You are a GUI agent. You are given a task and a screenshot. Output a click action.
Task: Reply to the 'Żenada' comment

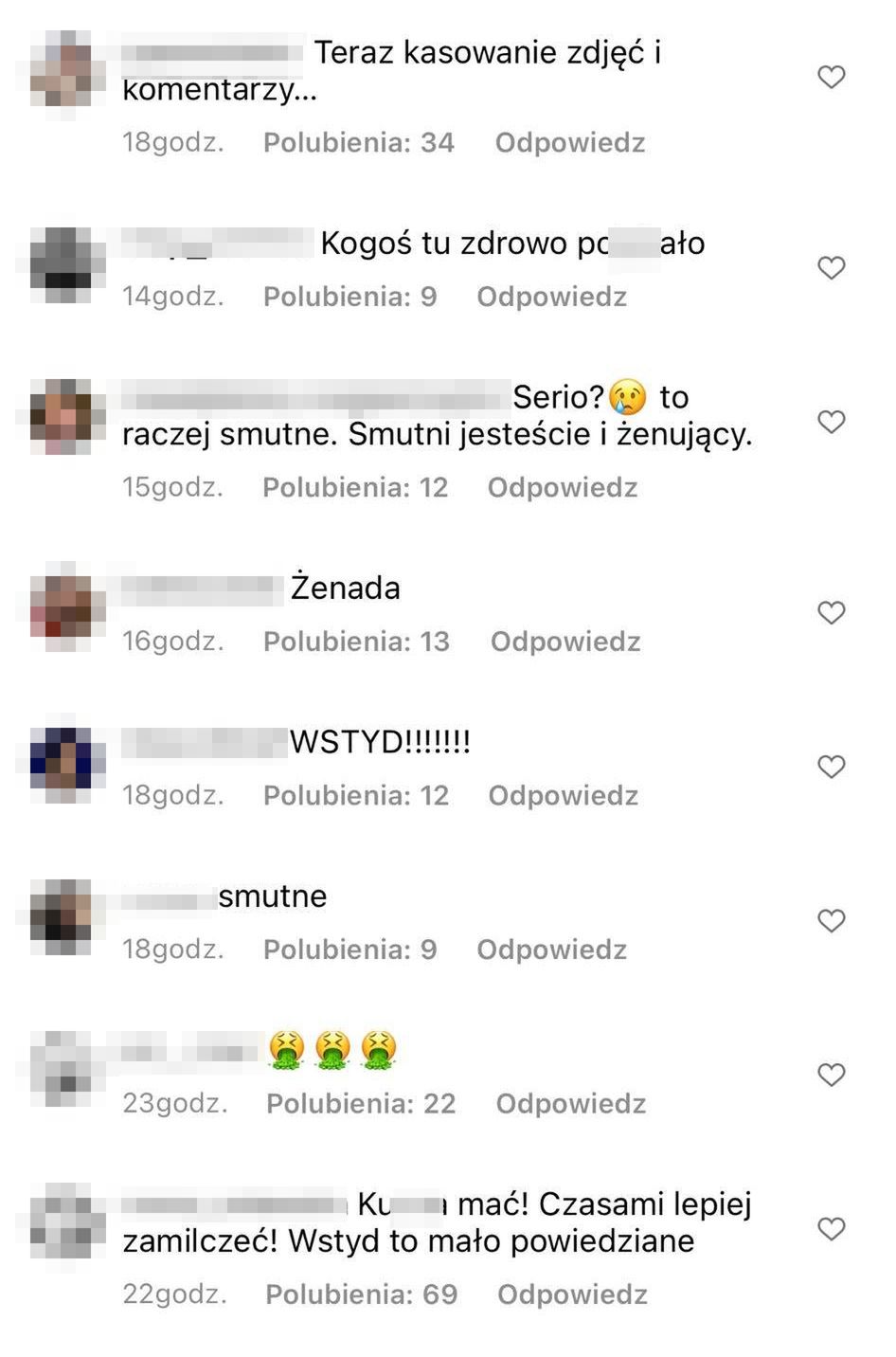(x=565, y=642)
